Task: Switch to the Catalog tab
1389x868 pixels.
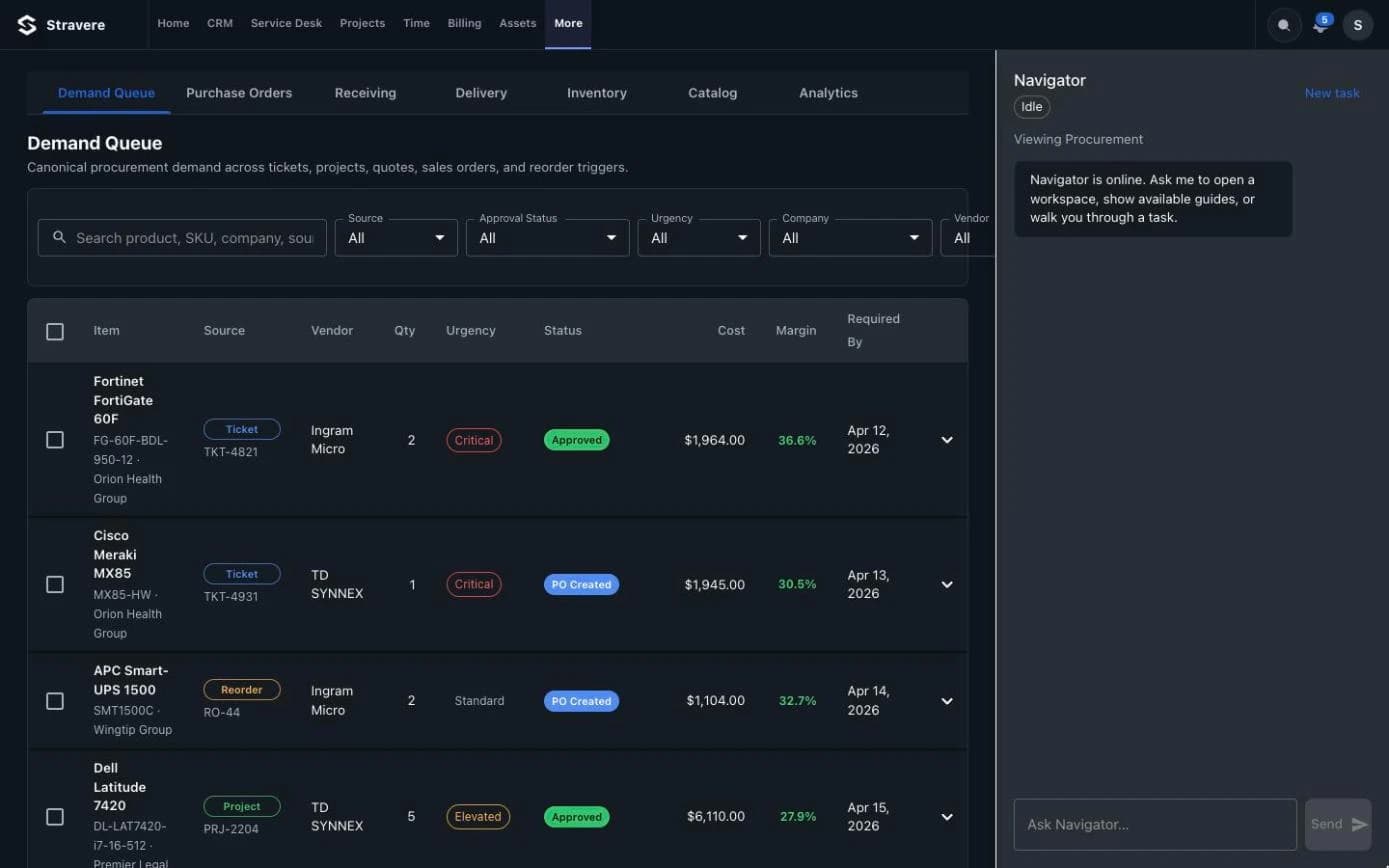Action: coord(713,93)
